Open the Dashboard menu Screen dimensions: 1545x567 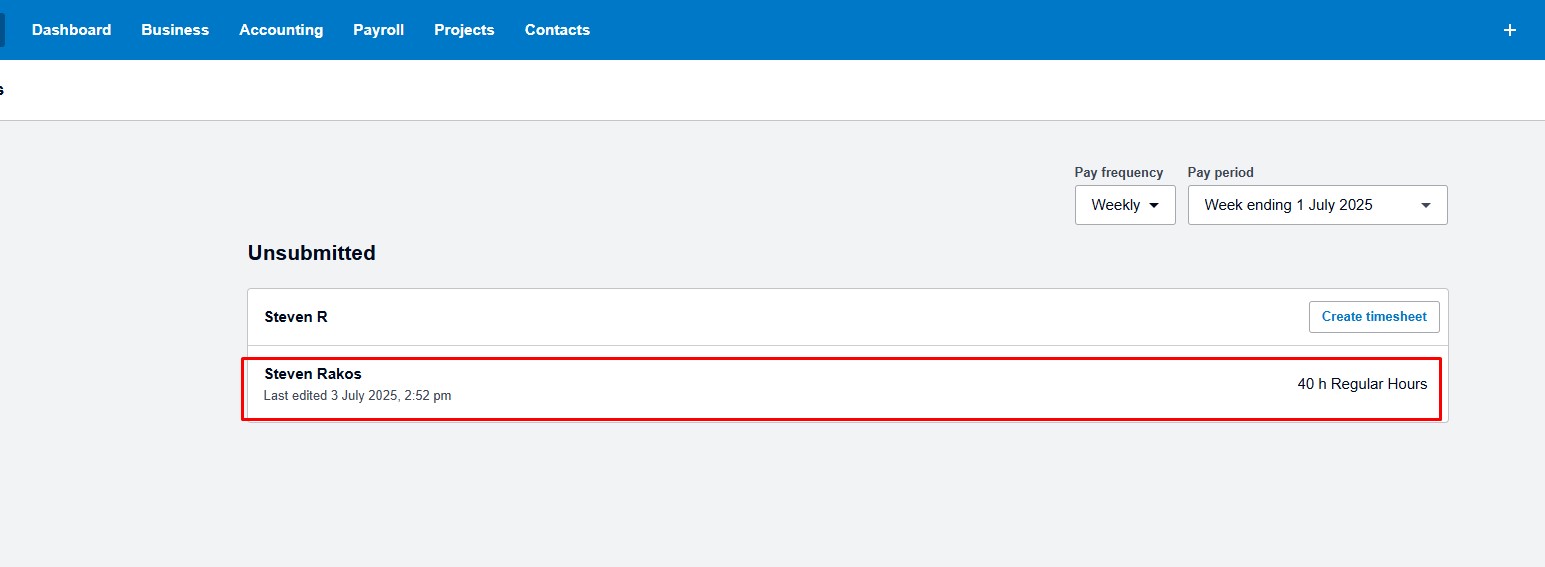pos(71,30)
